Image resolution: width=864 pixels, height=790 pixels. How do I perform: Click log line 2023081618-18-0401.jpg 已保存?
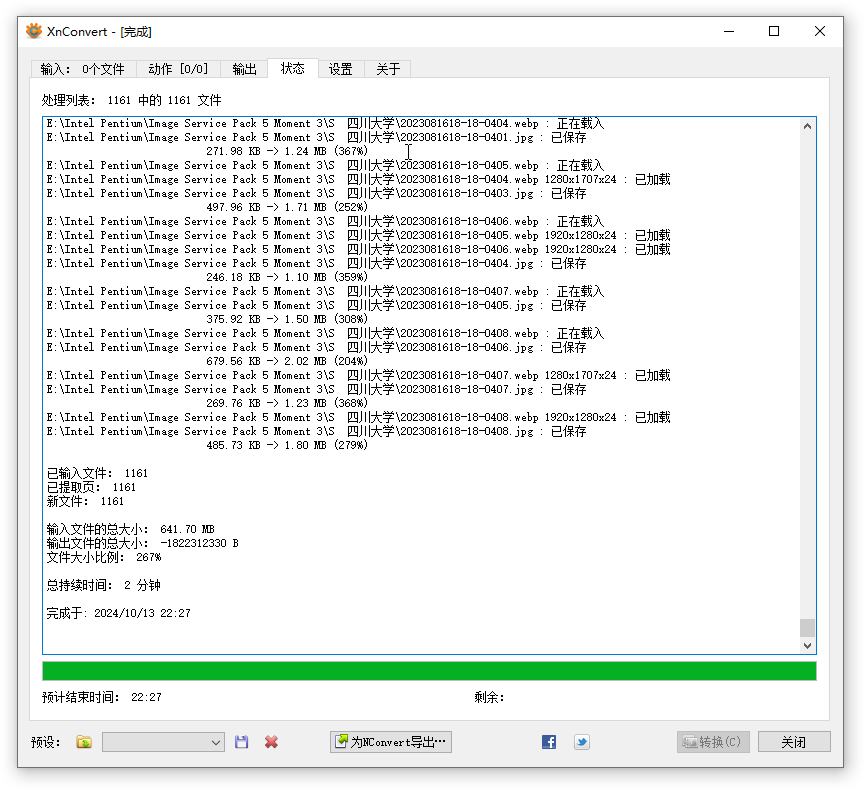pos(316,137)
